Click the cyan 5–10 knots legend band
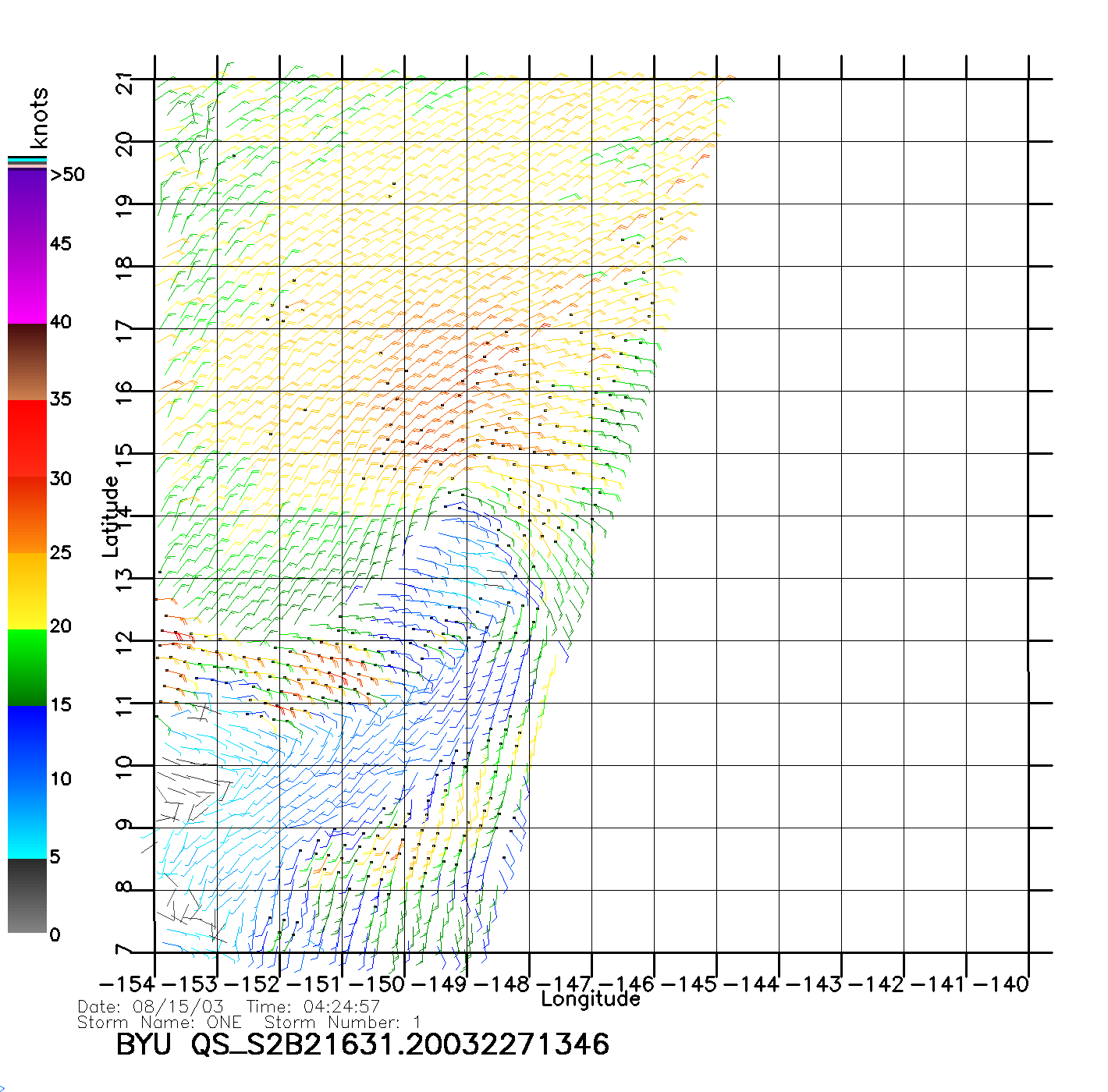1108x1092 pixels. pyautogui.click(x=27, y=819)
